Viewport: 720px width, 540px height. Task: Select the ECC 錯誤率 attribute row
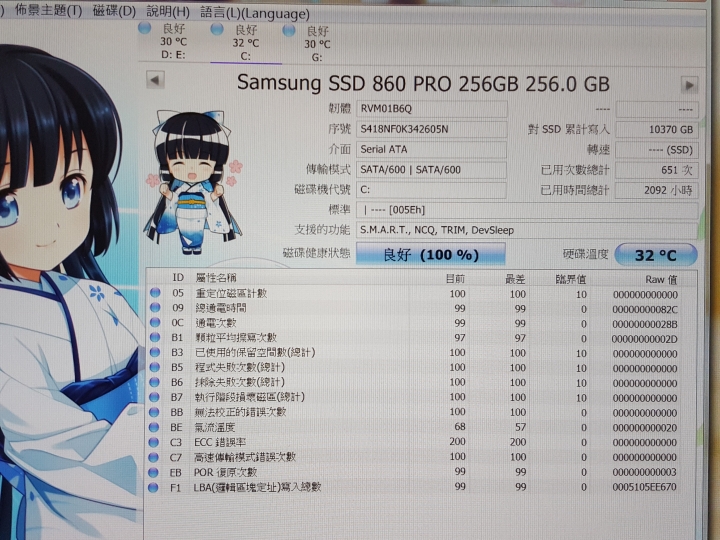[x=415, y=442]
